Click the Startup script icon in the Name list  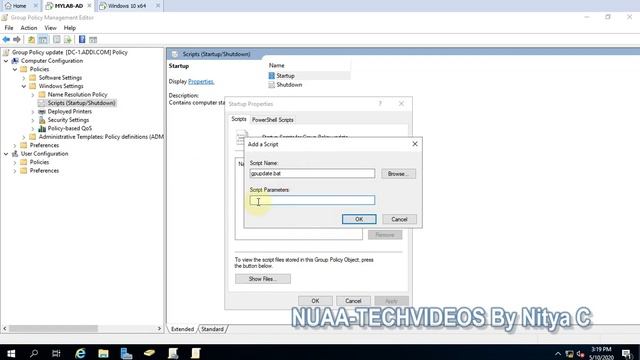[272, 76]
